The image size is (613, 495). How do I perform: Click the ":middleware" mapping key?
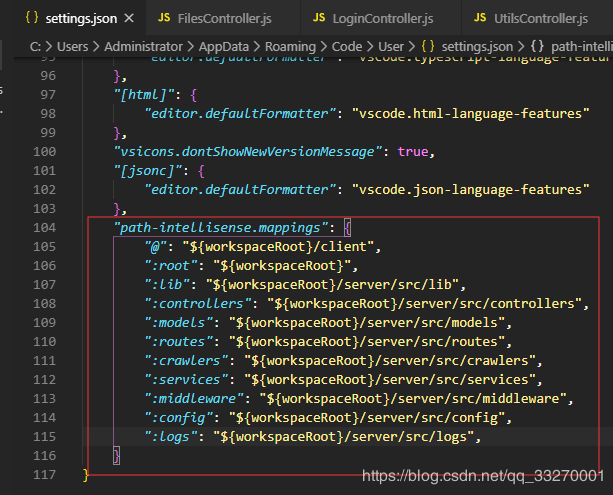(x=194, y=399)
